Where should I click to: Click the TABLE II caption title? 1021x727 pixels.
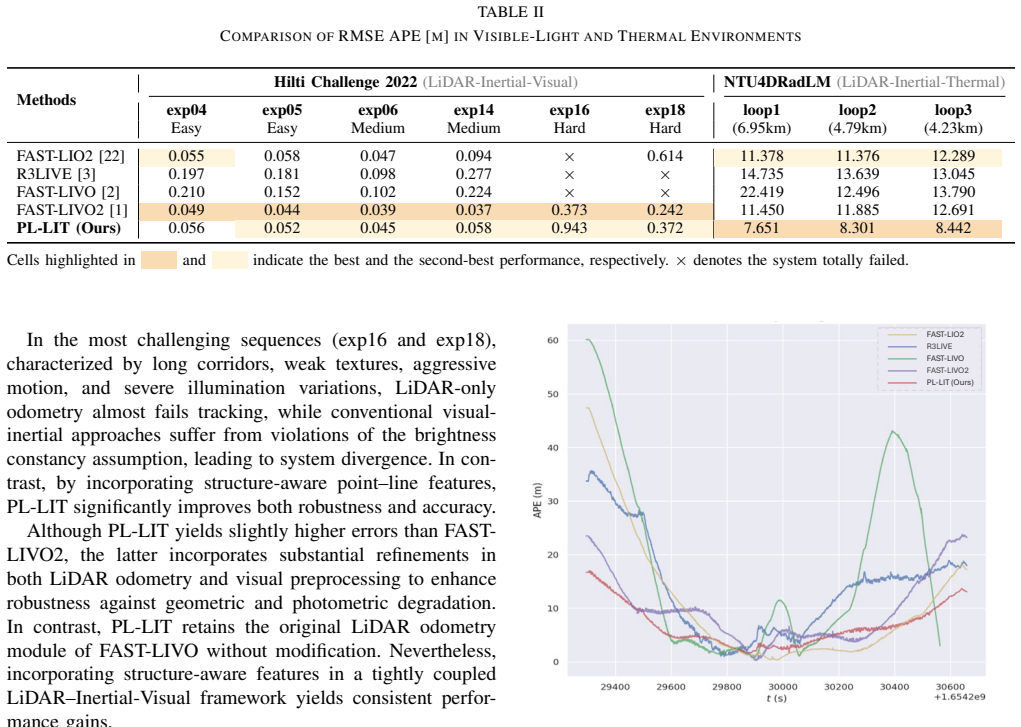(x=510, y=12)
